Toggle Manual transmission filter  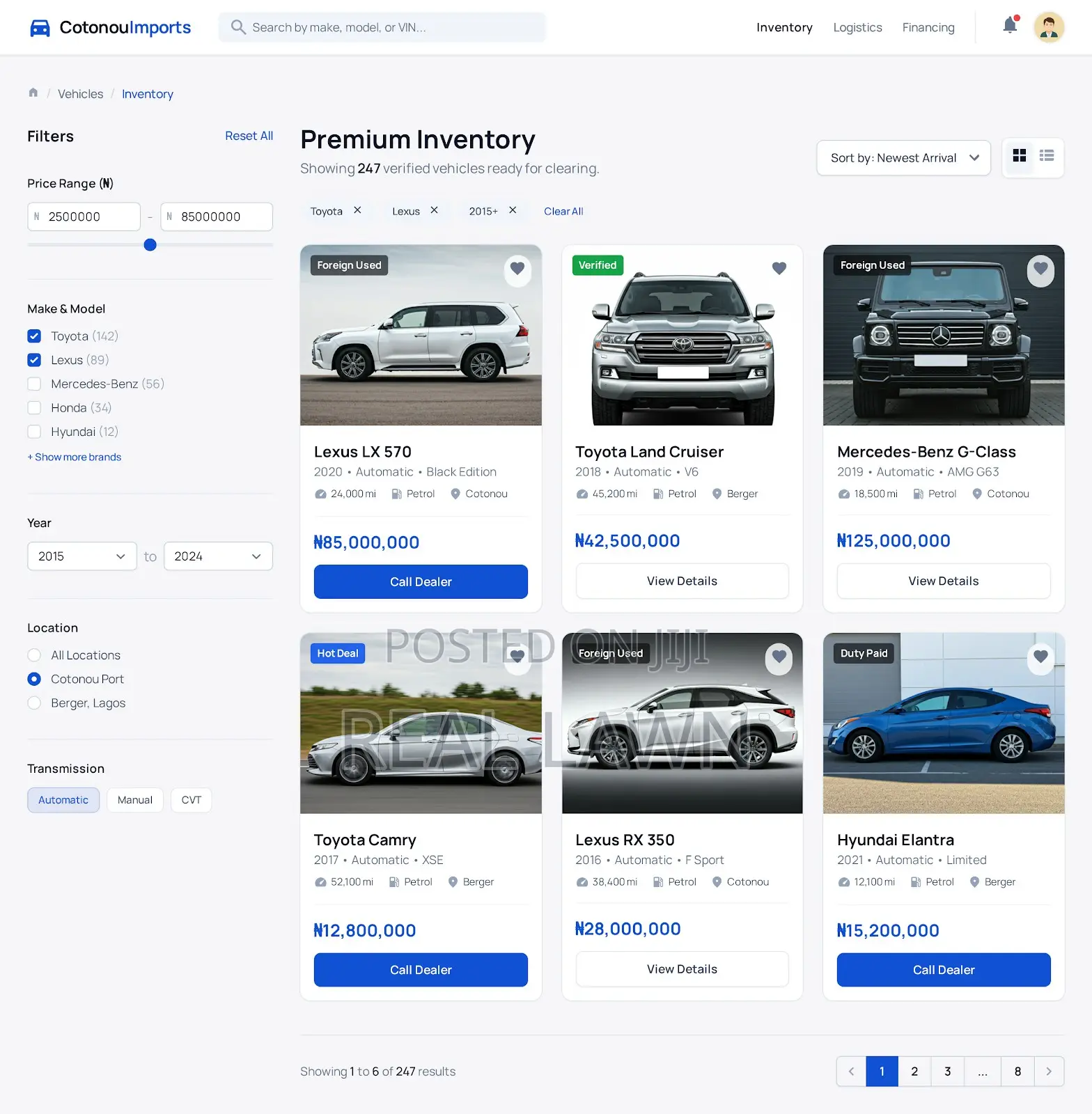[135, 800]
